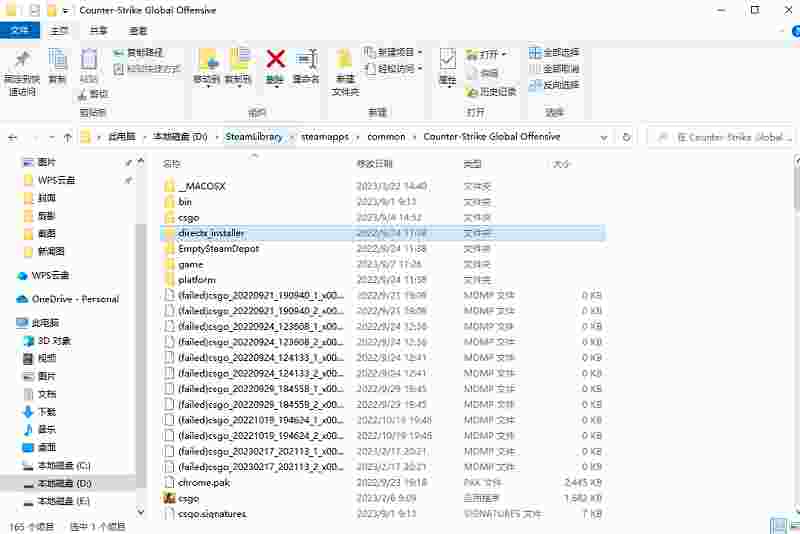Switch to the 主页 ribbon tab
Image resolution: width=800 pixels, height=534 pixels.
[x=59, y=31]
